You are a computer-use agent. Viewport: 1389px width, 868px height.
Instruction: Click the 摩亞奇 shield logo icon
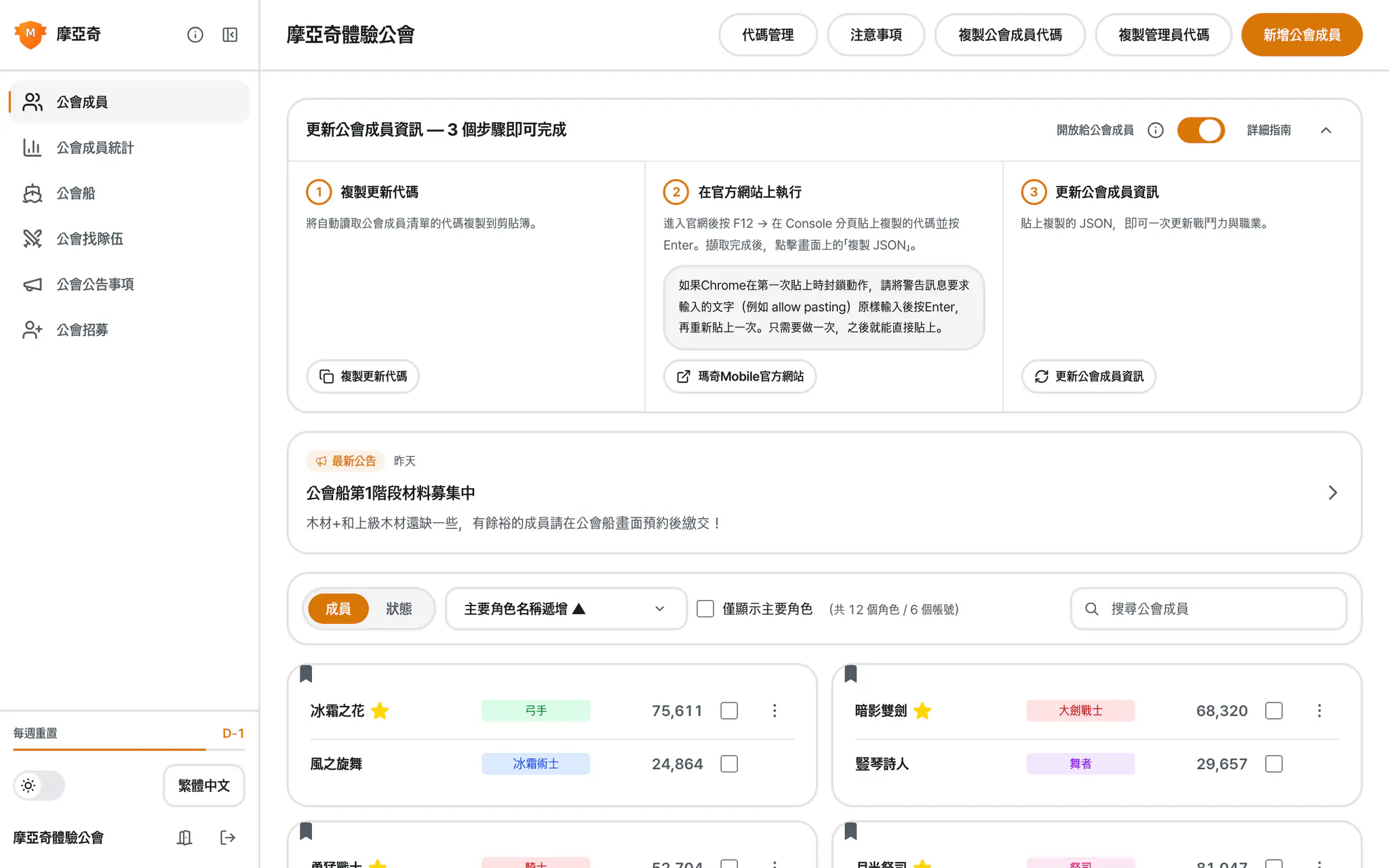[31, 35]
